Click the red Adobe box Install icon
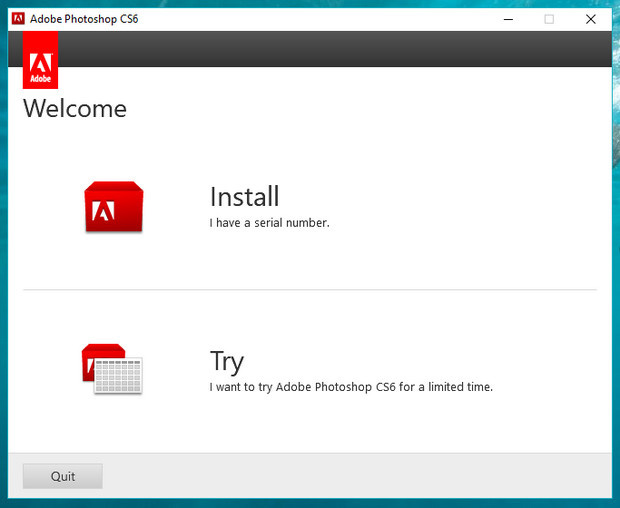The height and width of the screenshot is (508, 620). [x=114, y=206]
